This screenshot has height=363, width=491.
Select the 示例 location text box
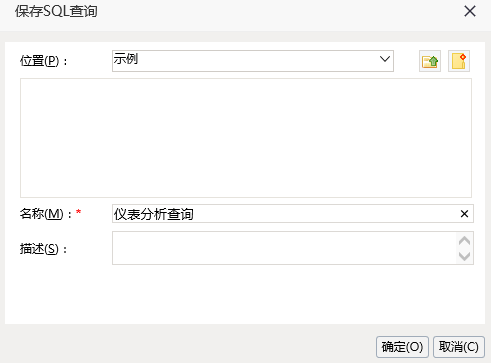pos(253,61)
